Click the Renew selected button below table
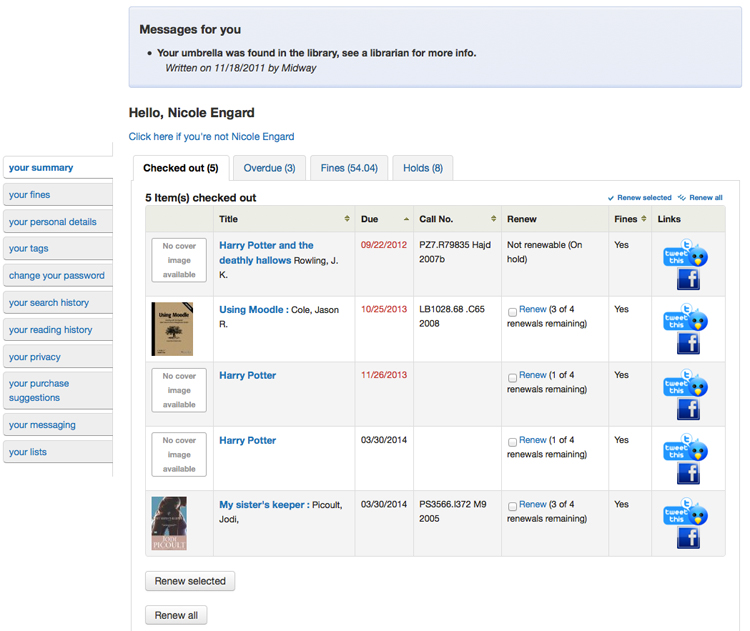The image size is (750, 631). [x=190, y=581]
